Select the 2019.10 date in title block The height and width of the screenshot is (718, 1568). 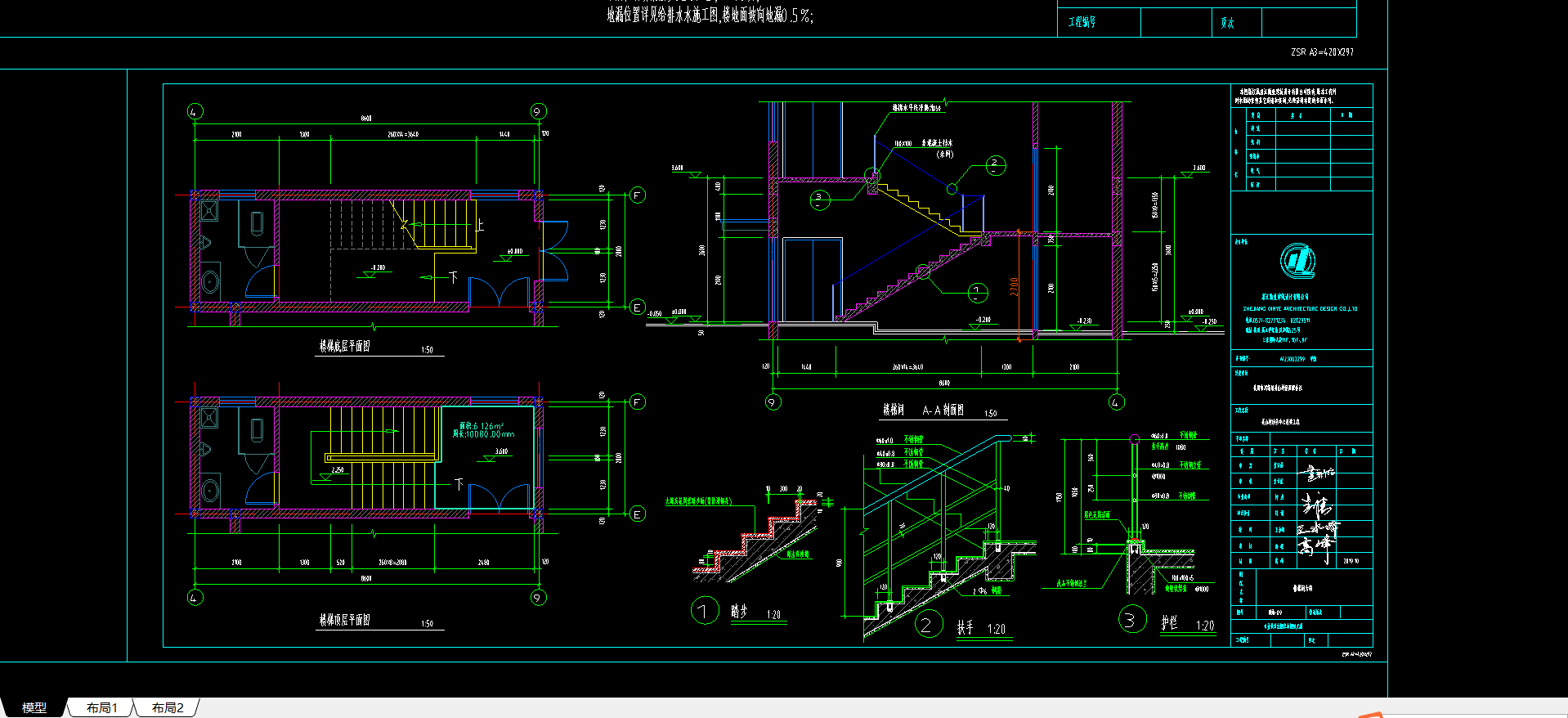[x=1351, y=561]
